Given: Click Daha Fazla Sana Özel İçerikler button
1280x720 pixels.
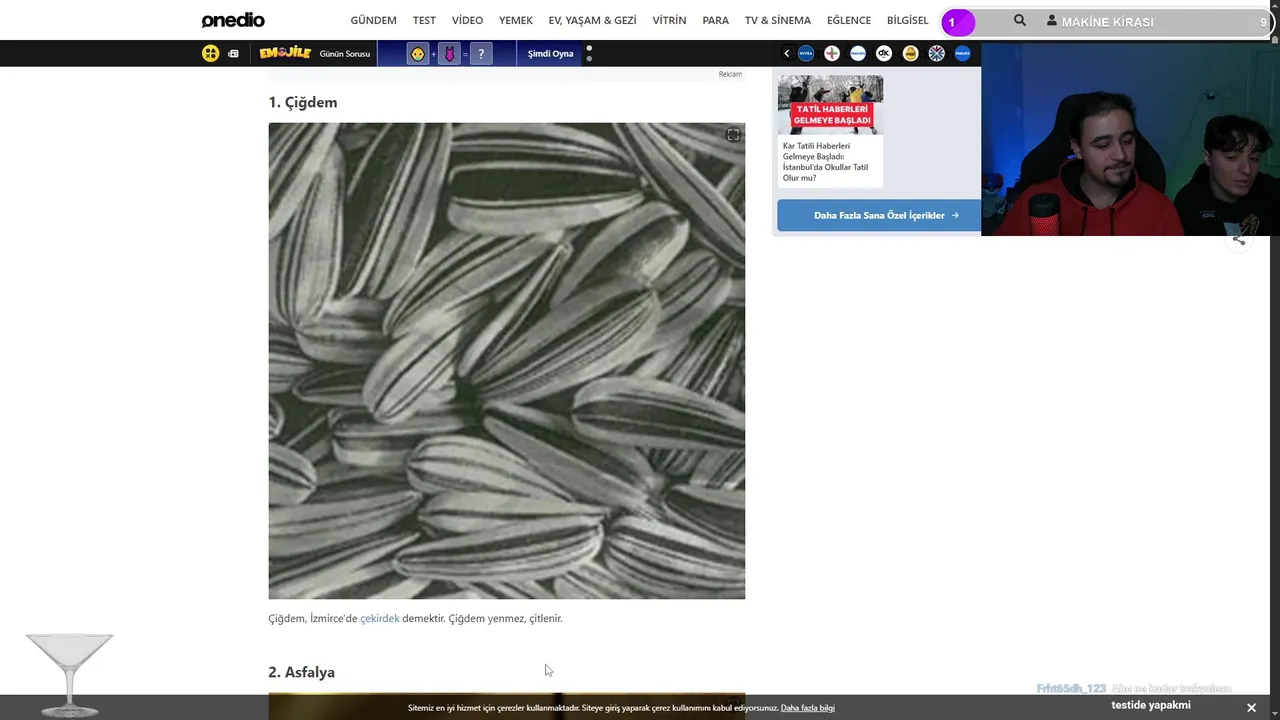Looking at the screenshot, I should pos(879,215).
